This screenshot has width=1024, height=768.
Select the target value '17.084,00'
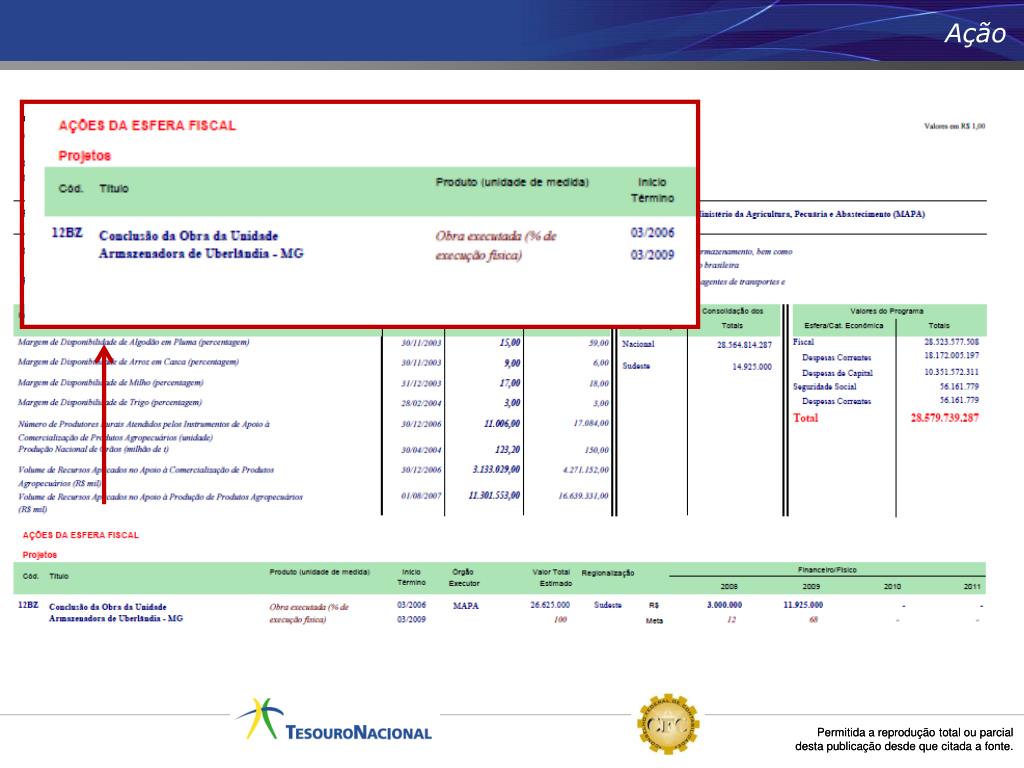pyautogui.click(x=591, y=423)
